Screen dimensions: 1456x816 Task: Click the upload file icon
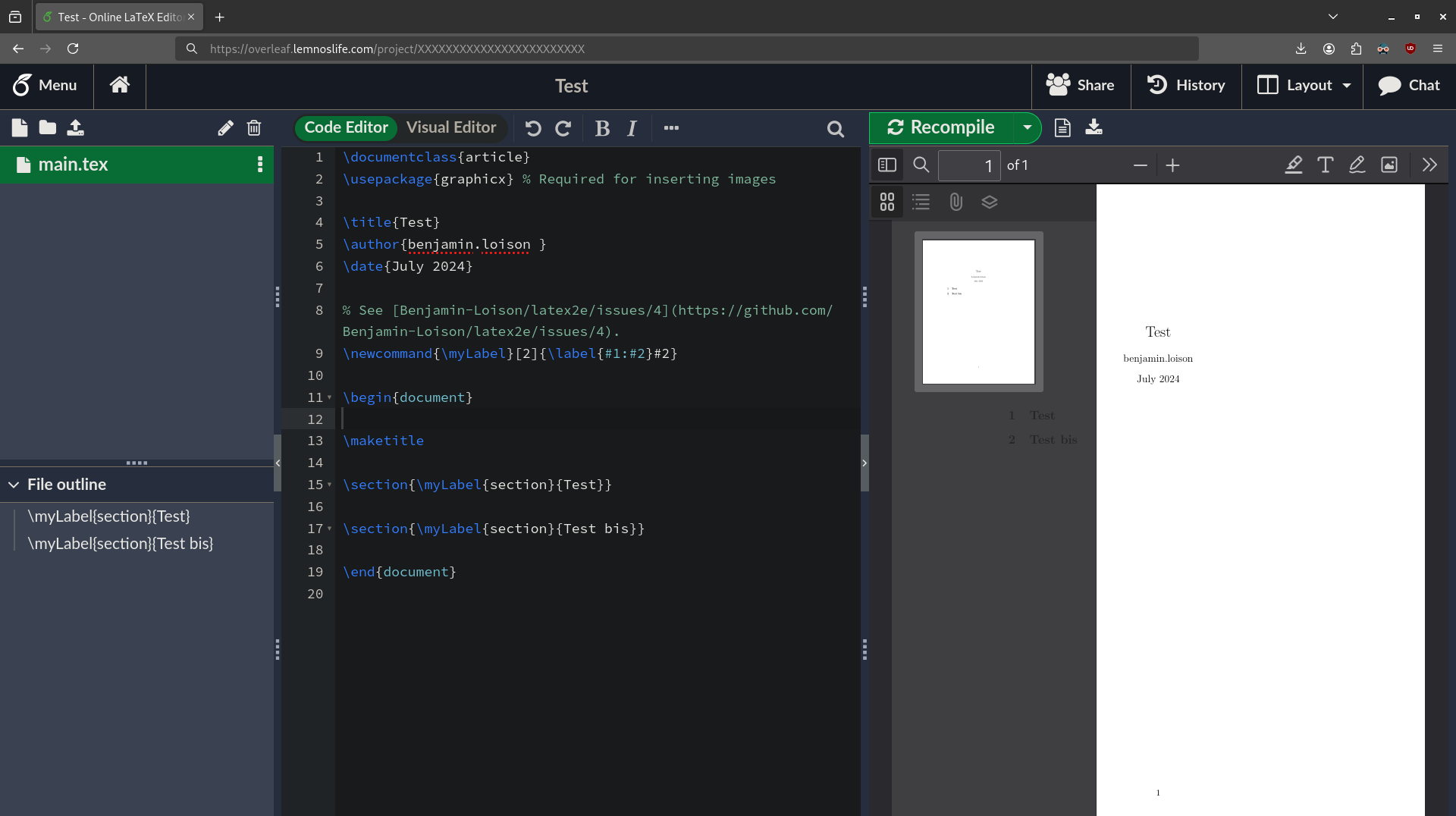tap(75, 128)
